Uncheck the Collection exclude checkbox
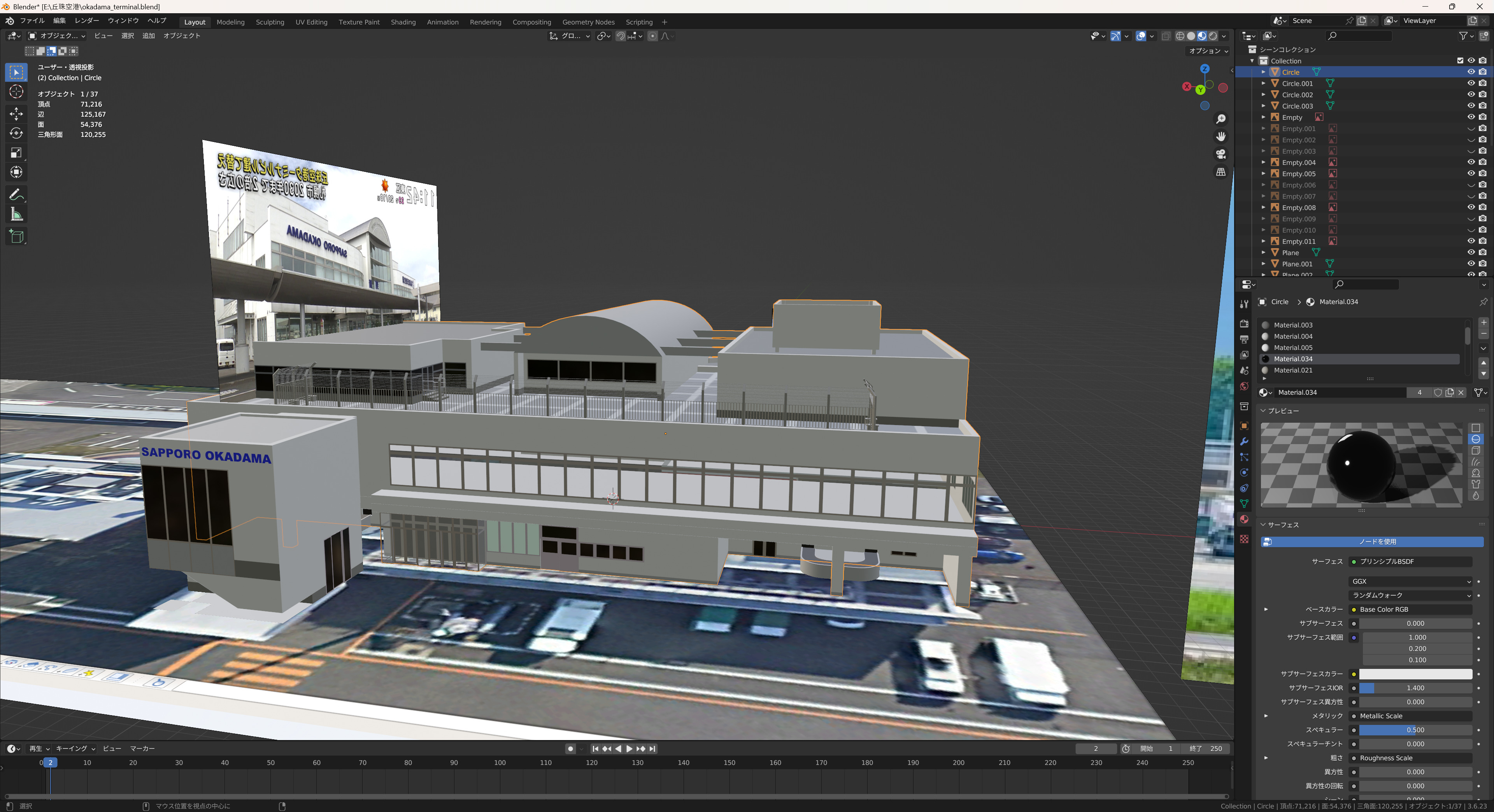 pyautogui.click(x=1460, y=61)
